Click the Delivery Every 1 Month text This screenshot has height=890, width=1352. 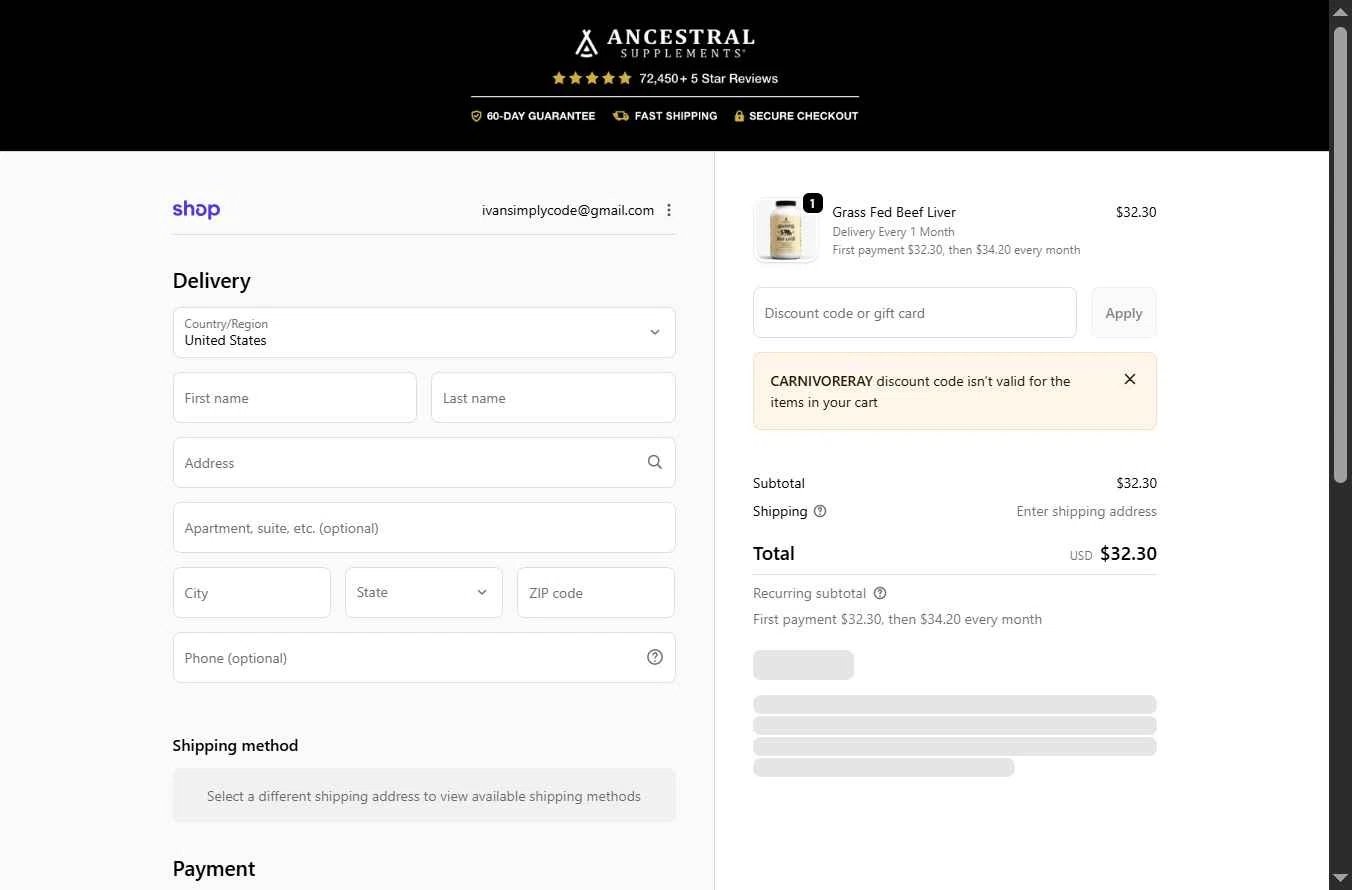893,232
